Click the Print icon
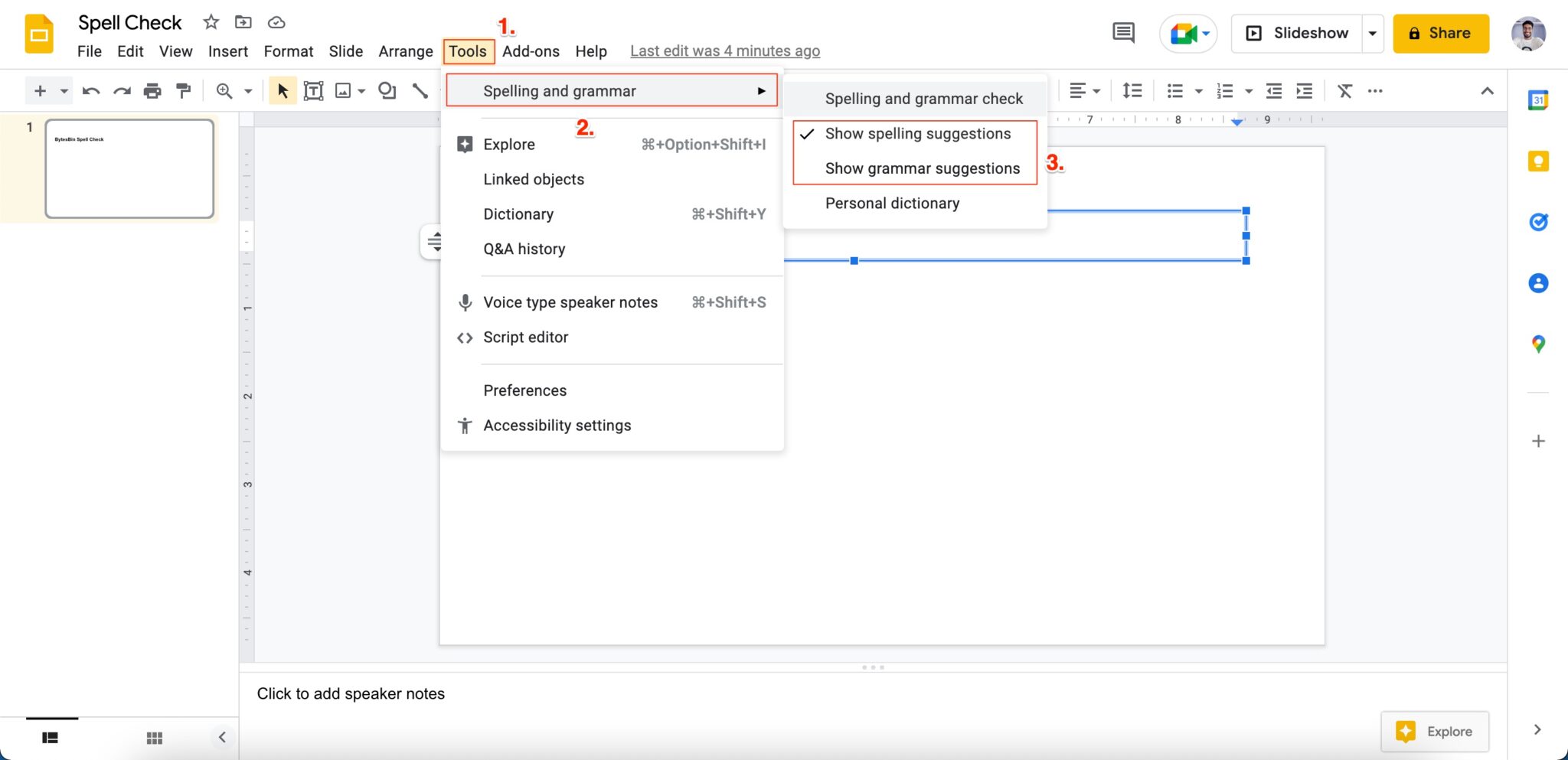Screen dimensions: 1568x760 pos(153,90)
